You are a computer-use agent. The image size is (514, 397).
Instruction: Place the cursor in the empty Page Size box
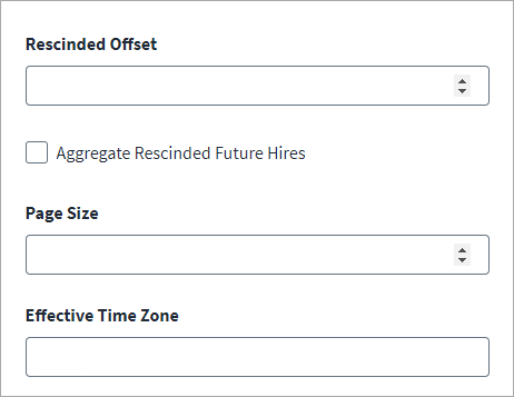coord(257,255)
